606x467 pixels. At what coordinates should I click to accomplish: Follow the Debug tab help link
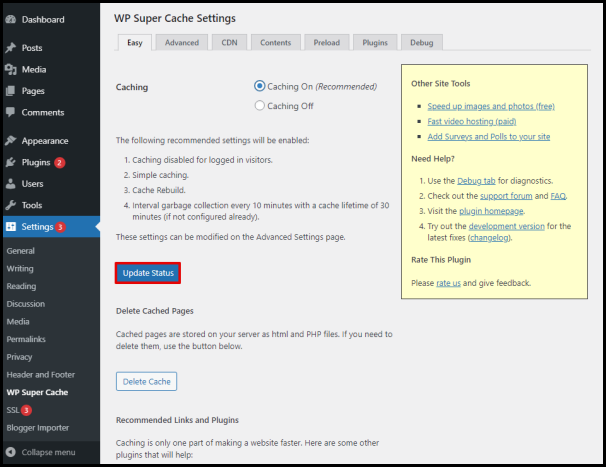(x=476, y=181)
